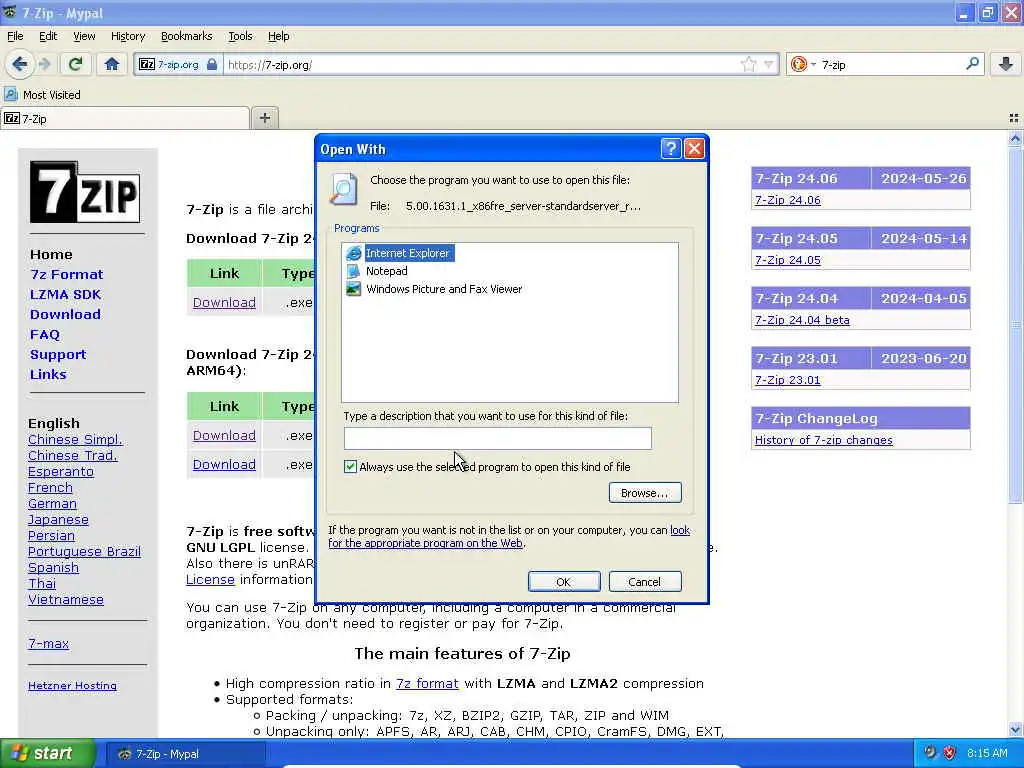Close the Open With dialog
Image resolution: width=1024 pixels, height=768 pixels.
coord(694,149)
